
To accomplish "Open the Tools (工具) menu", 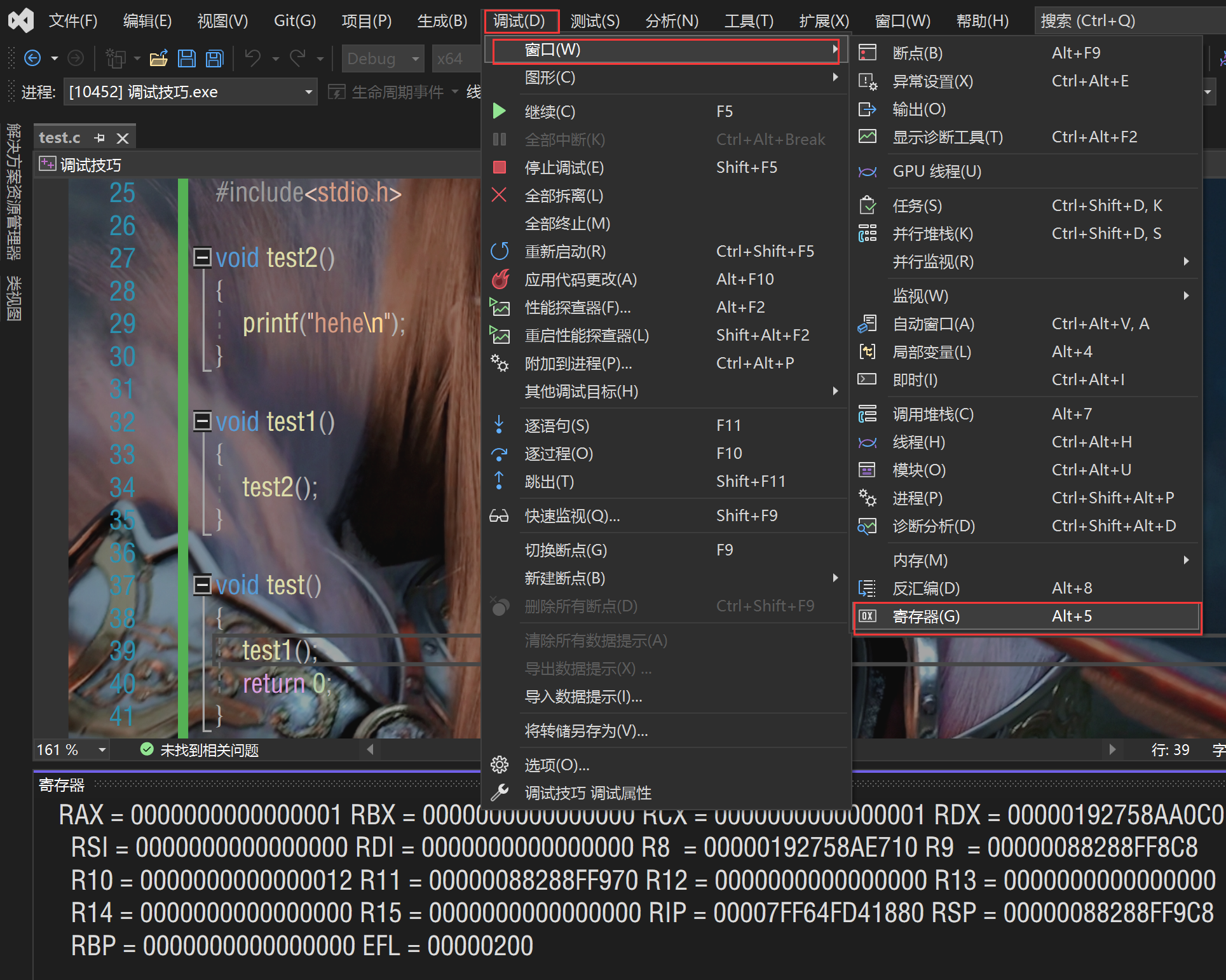I will tap(749, 21).
